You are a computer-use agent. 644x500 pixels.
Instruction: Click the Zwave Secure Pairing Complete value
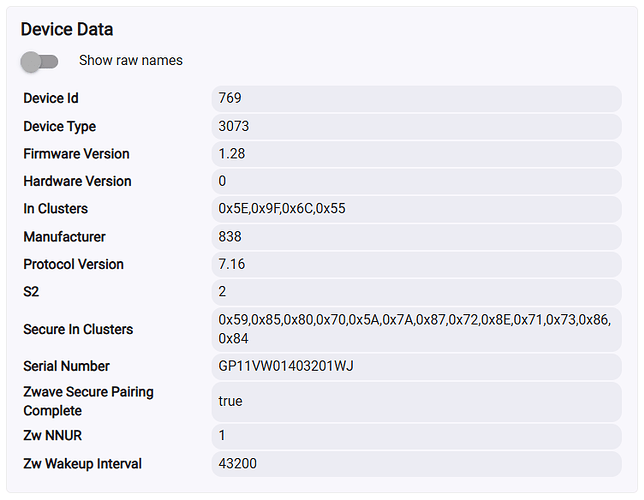tap(231, 401)
